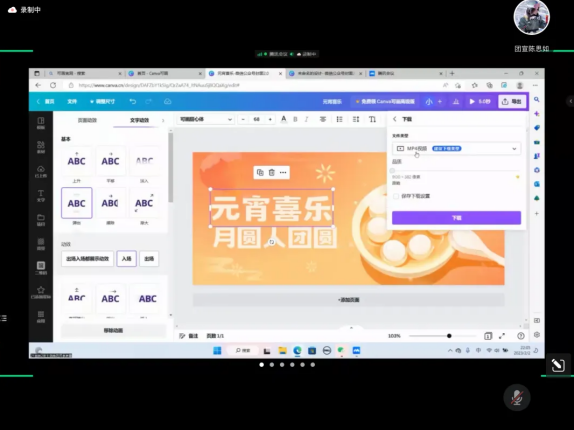Switch to the Text Animations tab
574x430 pixels.
[x=139, y=120]
